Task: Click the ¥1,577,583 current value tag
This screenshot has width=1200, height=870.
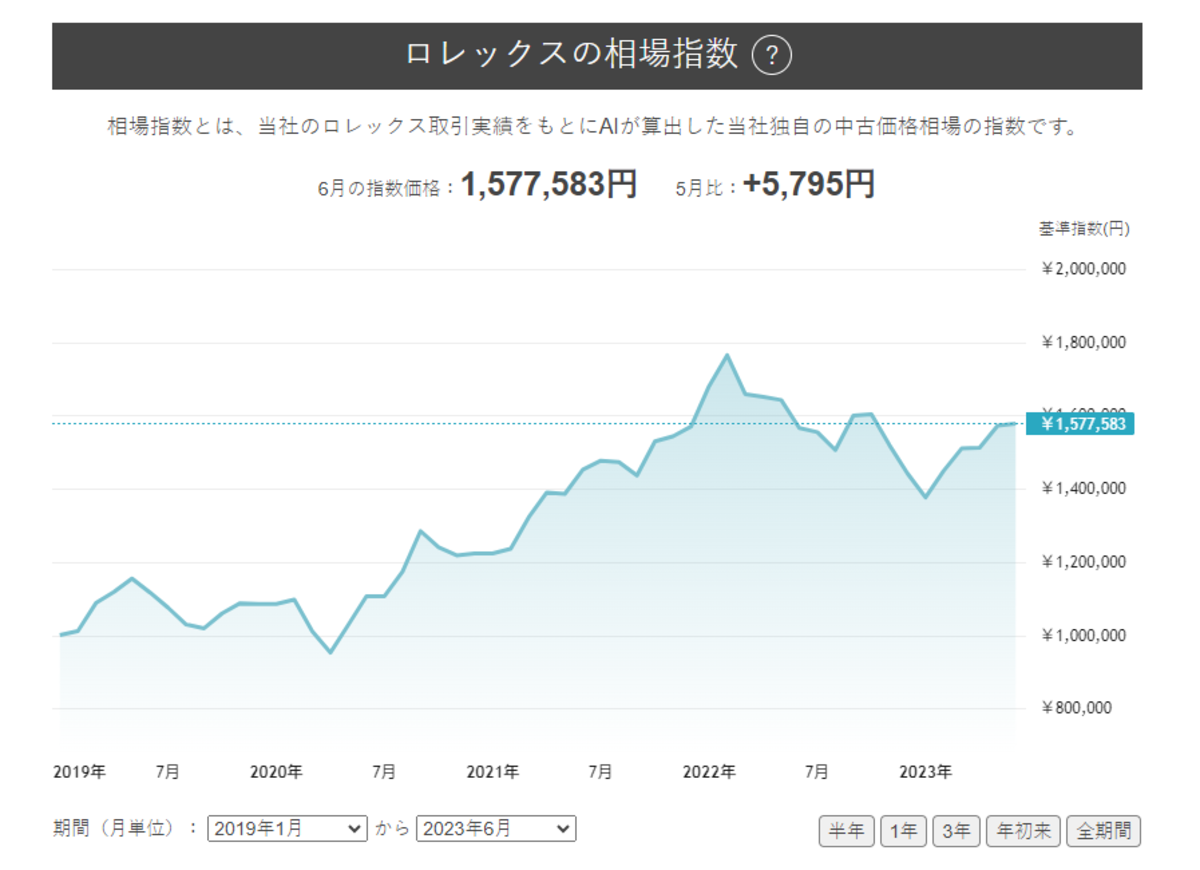Action: pos(1080,424)
